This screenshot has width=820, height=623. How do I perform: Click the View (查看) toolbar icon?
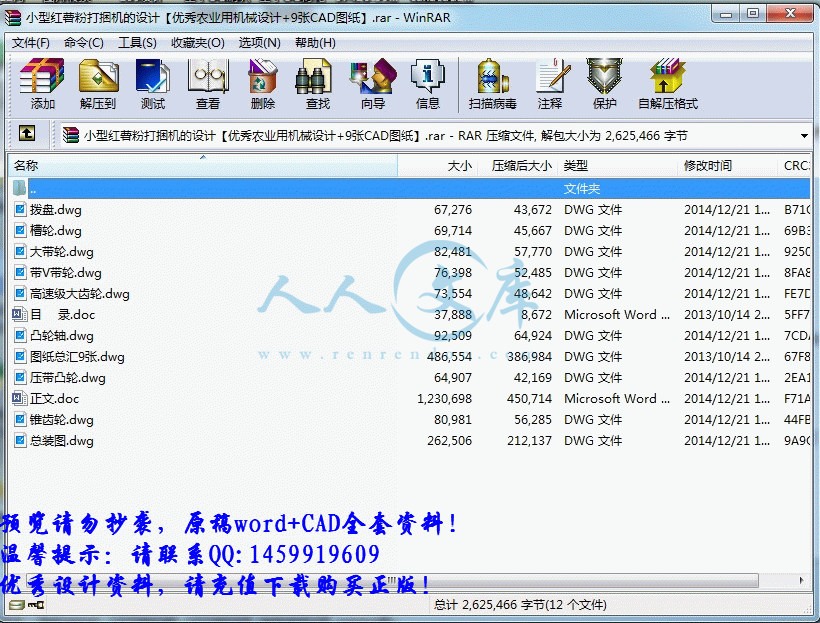pyautogui.click(x=208, y=76)
